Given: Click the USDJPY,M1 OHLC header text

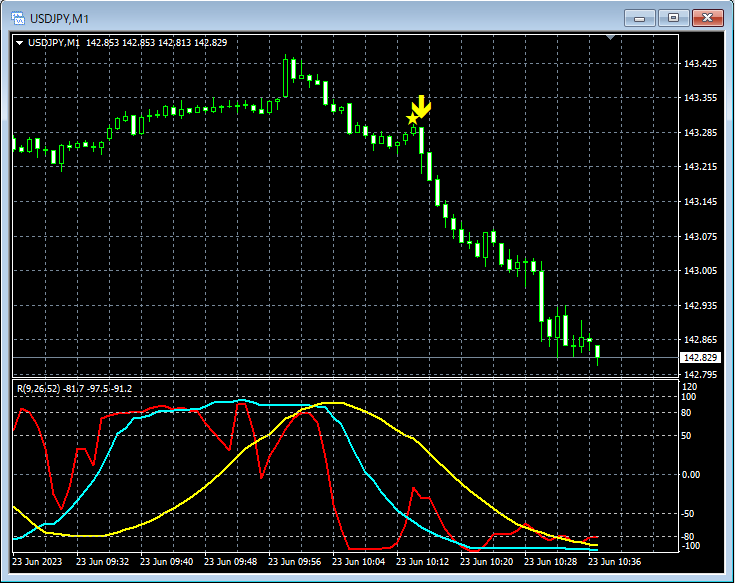Looking at the screenshot, I should 128,43.
